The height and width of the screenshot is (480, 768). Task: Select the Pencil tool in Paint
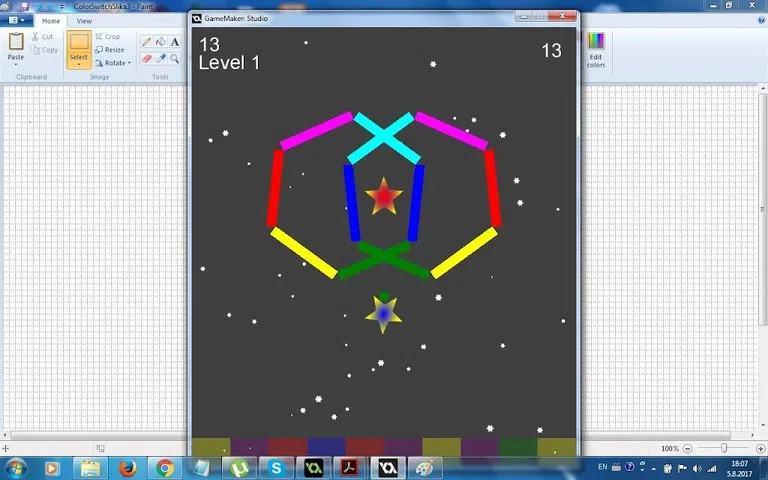click(147, 42)
